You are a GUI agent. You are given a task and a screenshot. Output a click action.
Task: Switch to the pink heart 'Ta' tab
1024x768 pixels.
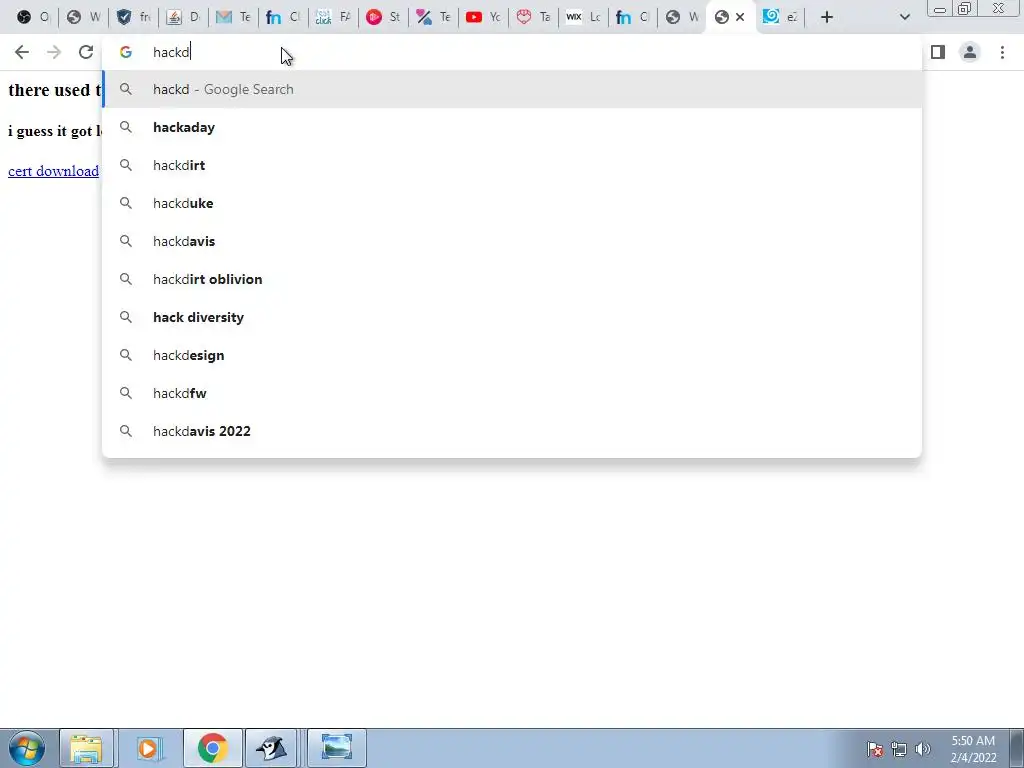click(x=534, y=18)
